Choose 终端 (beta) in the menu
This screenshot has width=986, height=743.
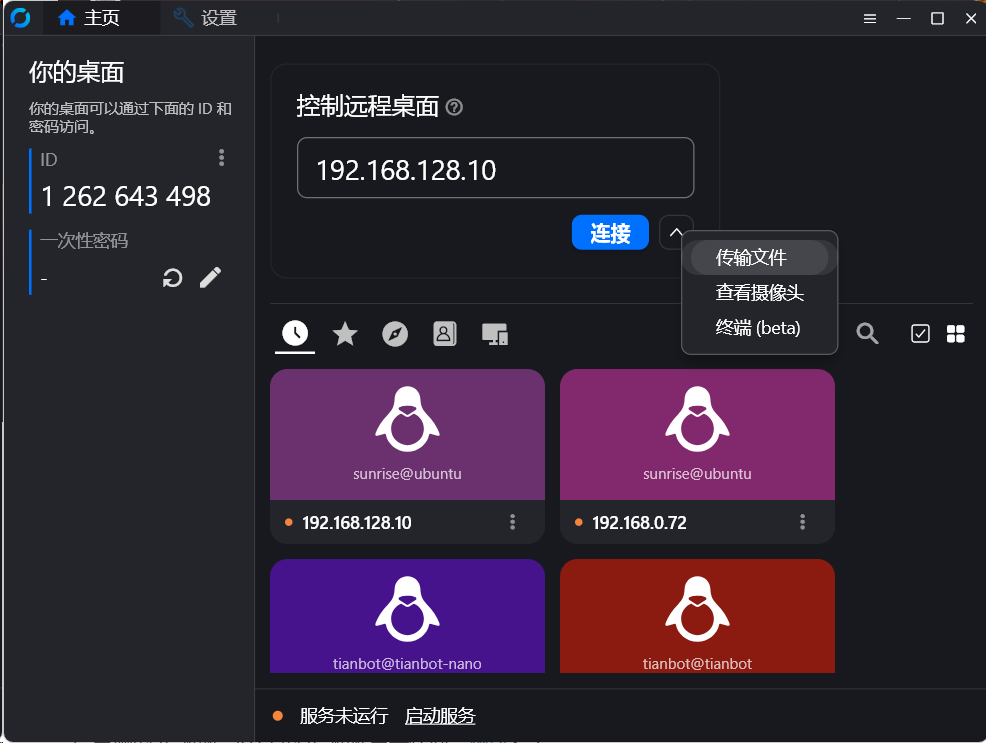(758, 328)
